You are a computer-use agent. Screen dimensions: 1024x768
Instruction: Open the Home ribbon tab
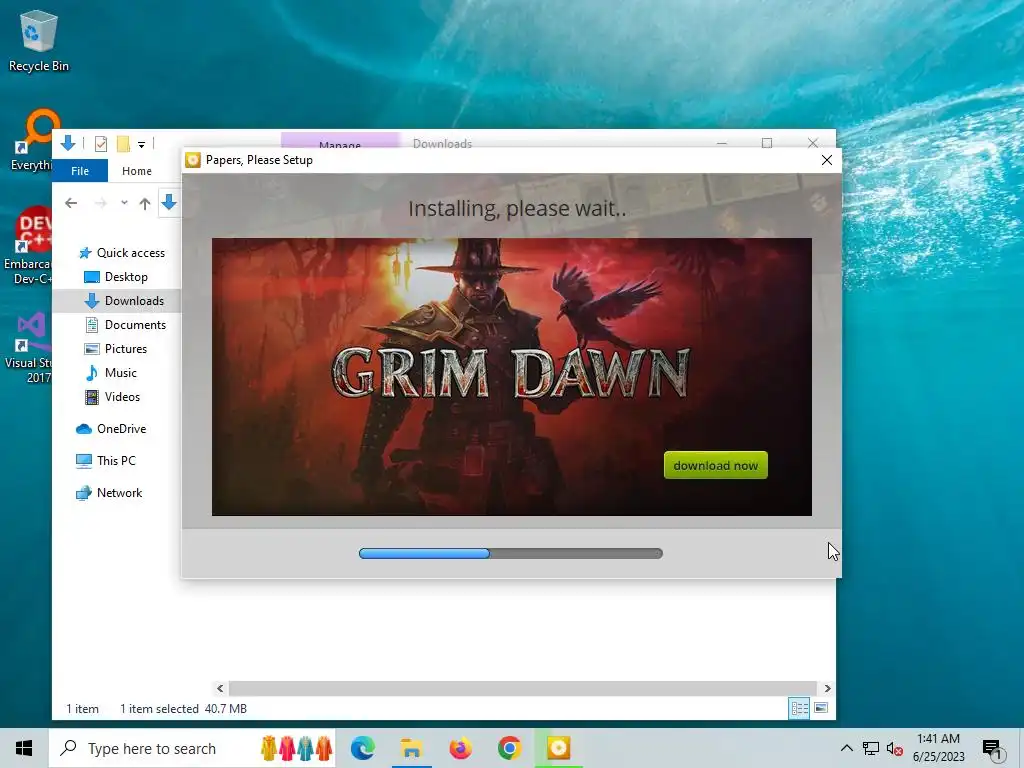(x=136, y=170)
